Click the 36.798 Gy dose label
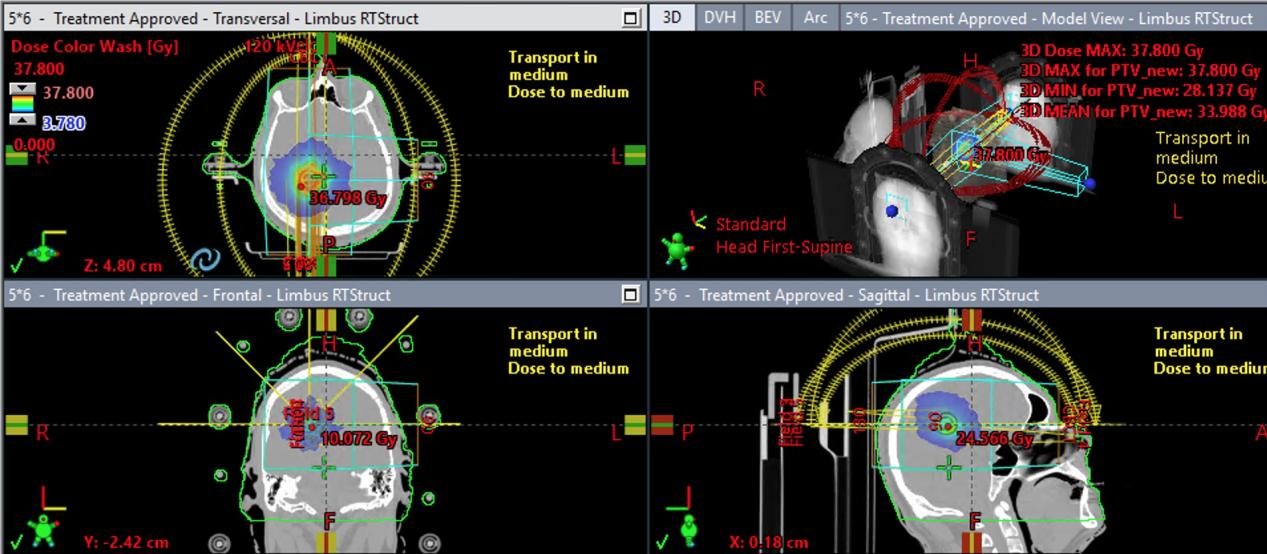 347,198
